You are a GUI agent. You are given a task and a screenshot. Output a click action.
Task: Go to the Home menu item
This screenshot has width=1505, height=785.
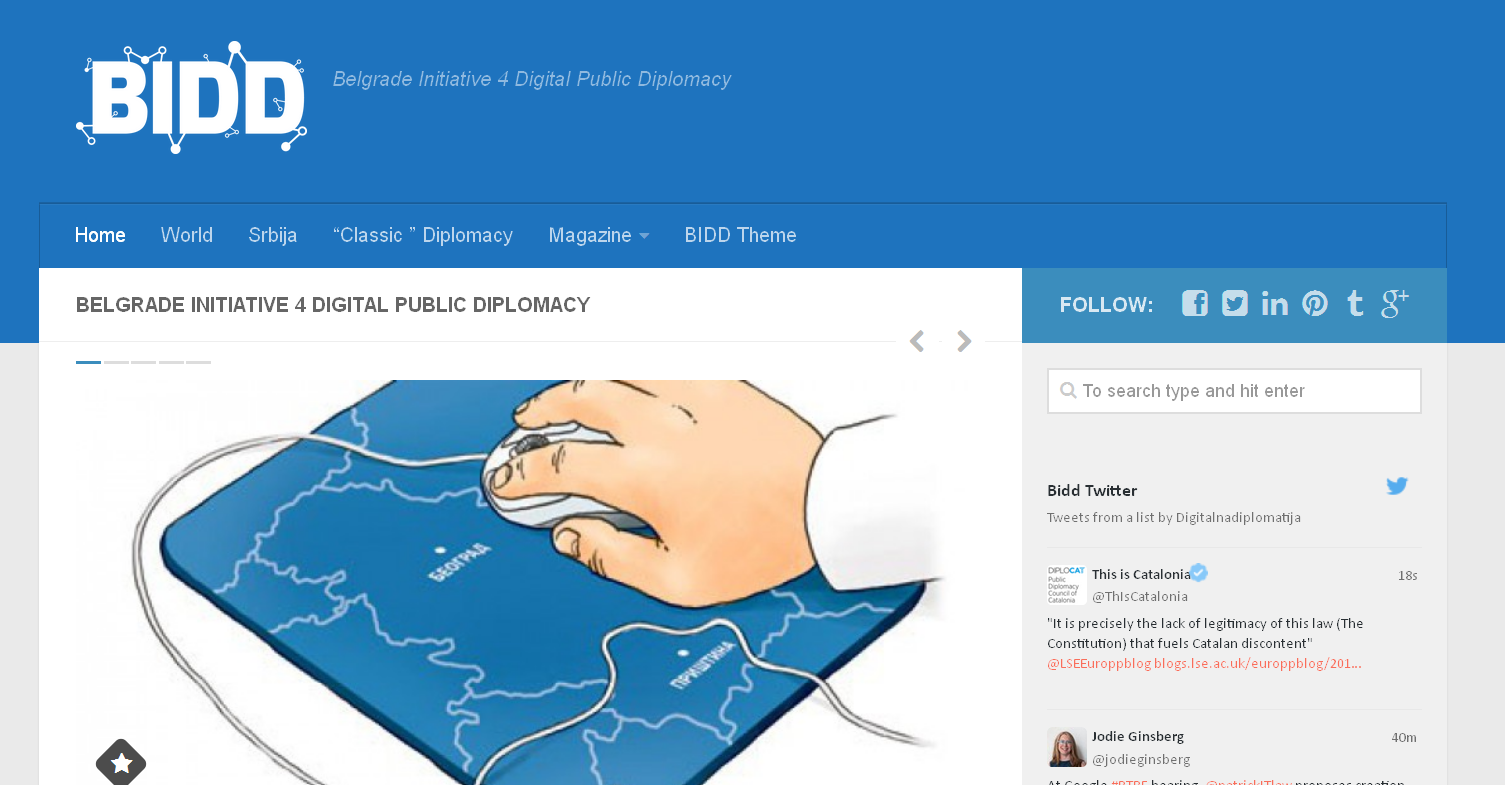[x=100, y=236]
